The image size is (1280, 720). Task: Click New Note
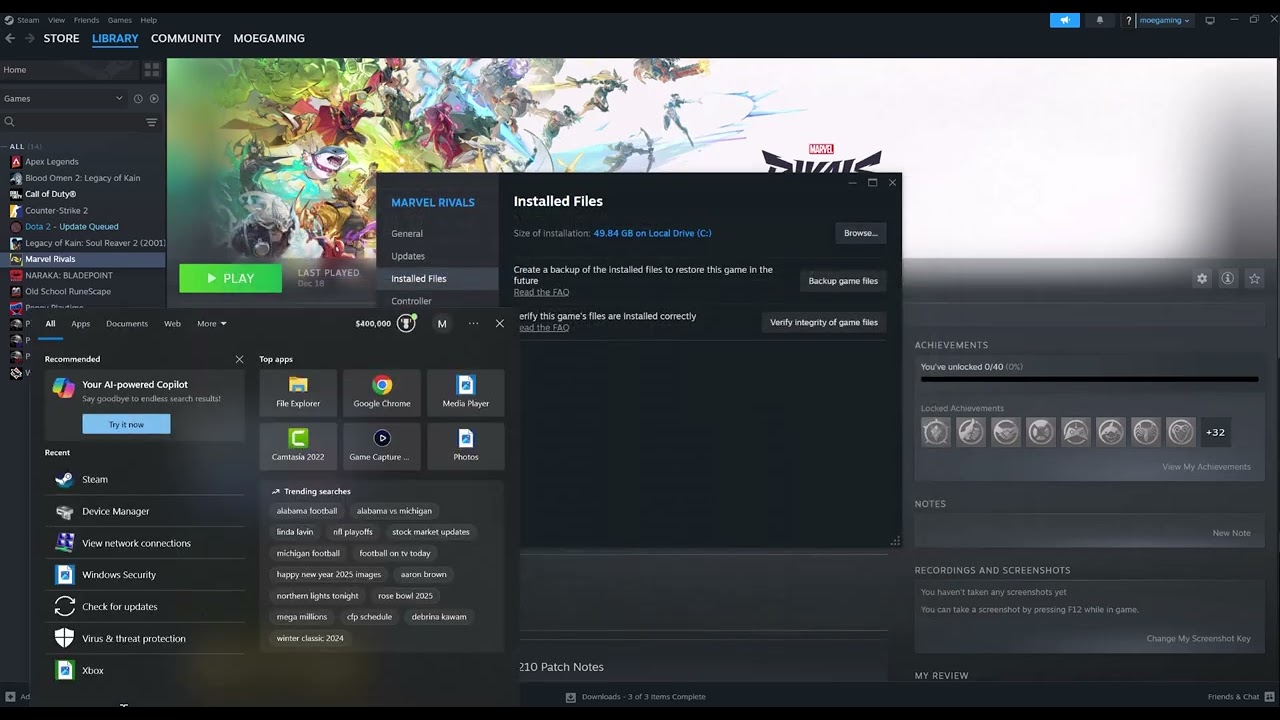(1231, 533)
